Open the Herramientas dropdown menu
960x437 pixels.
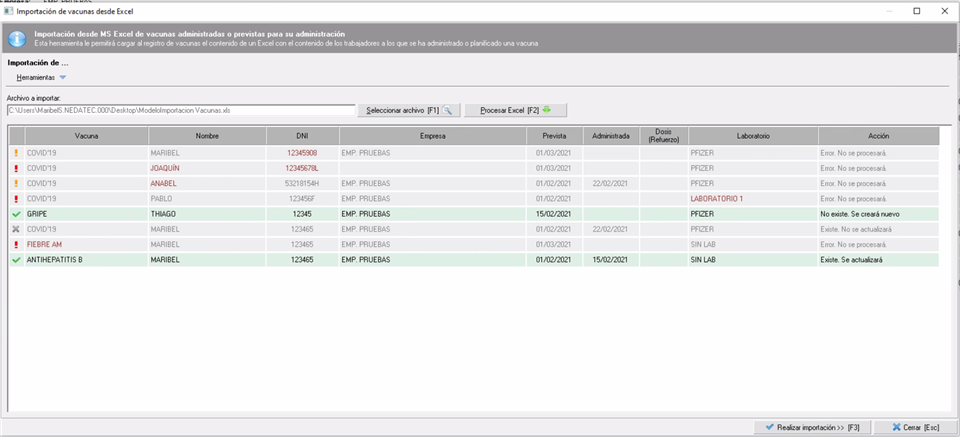(41, 77)
